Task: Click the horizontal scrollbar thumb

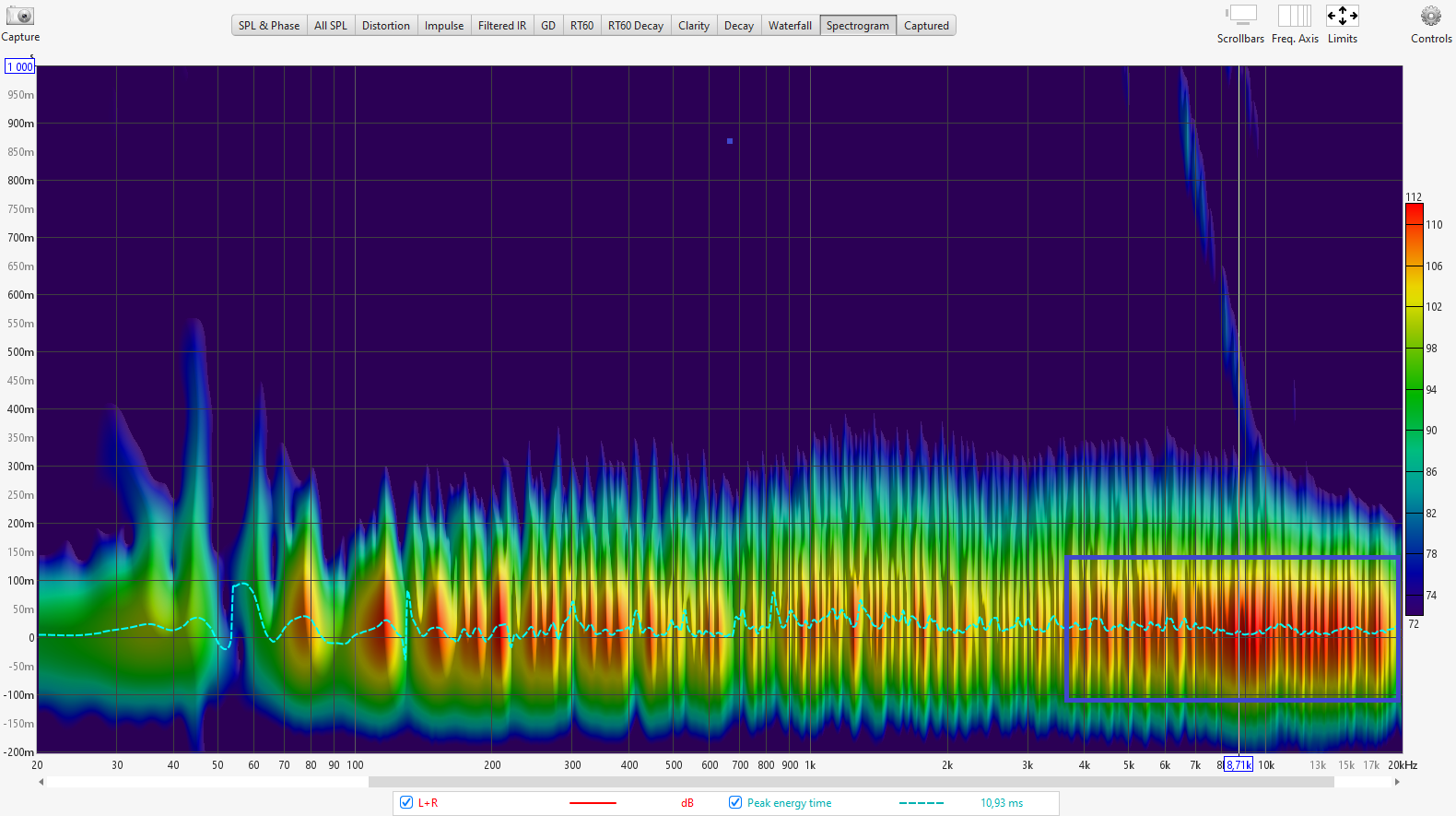Action: [851, 782]
